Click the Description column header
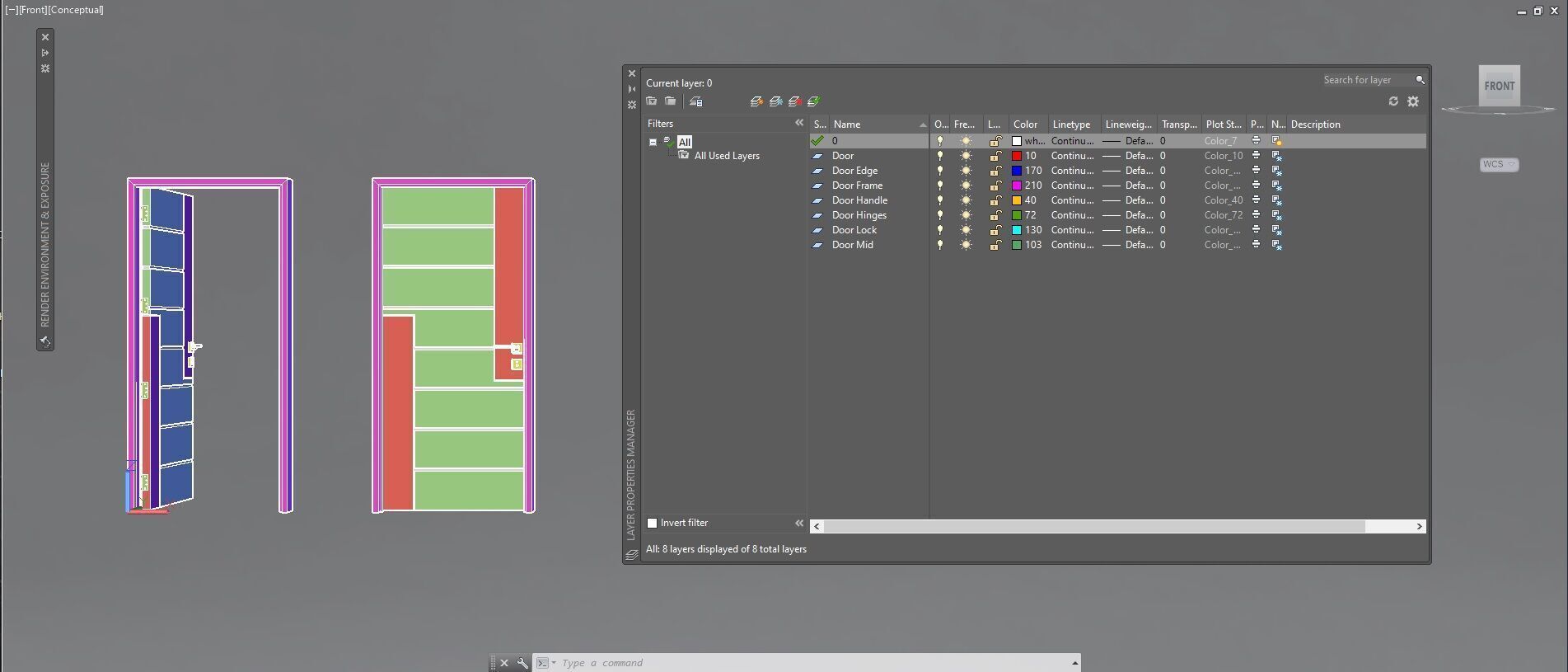 (1315, 125)
